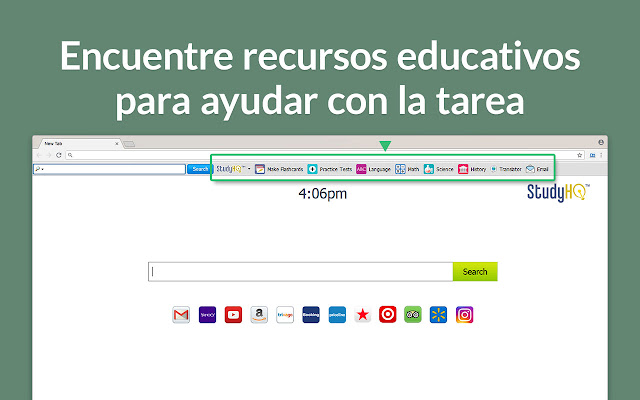Click the Chrome profile avatar icon
Screen dimensions: 640x400
(x=601, y=142)
